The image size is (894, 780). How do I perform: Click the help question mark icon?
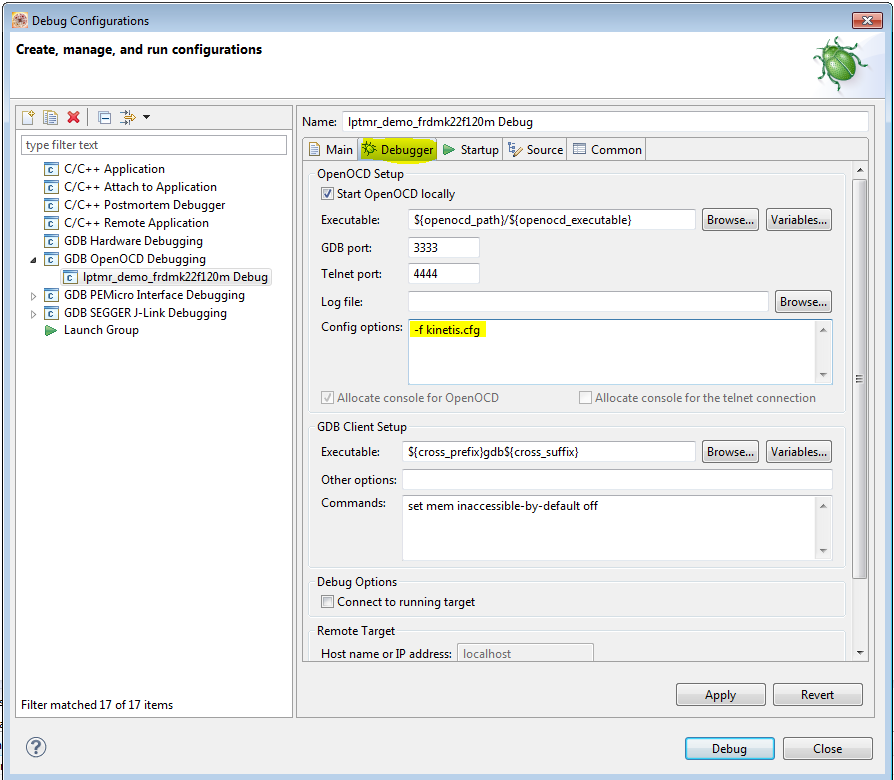pos(37,747)
